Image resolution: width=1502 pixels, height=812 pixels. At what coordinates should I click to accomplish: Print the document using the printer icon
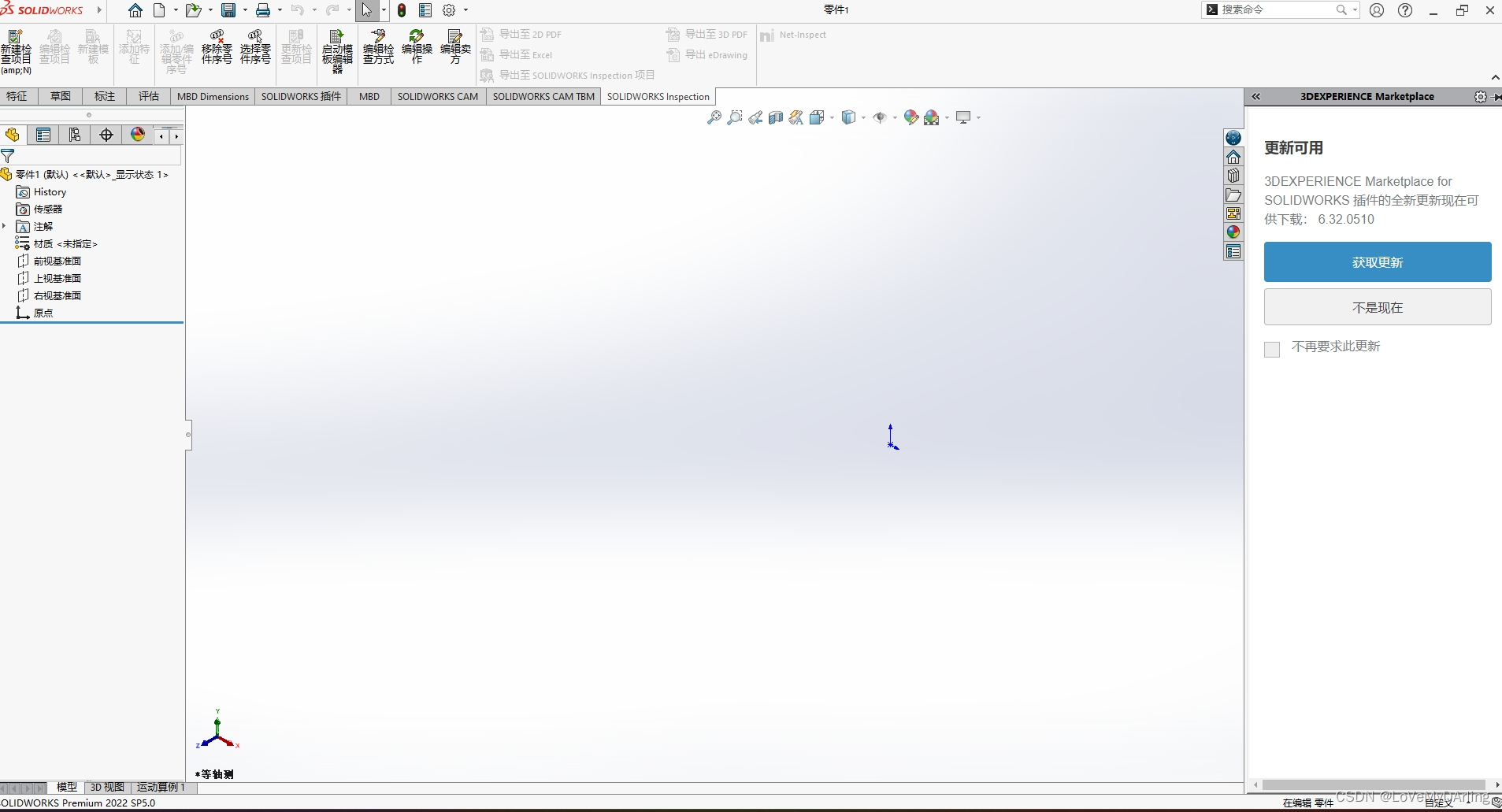click(x=263, y=10)
